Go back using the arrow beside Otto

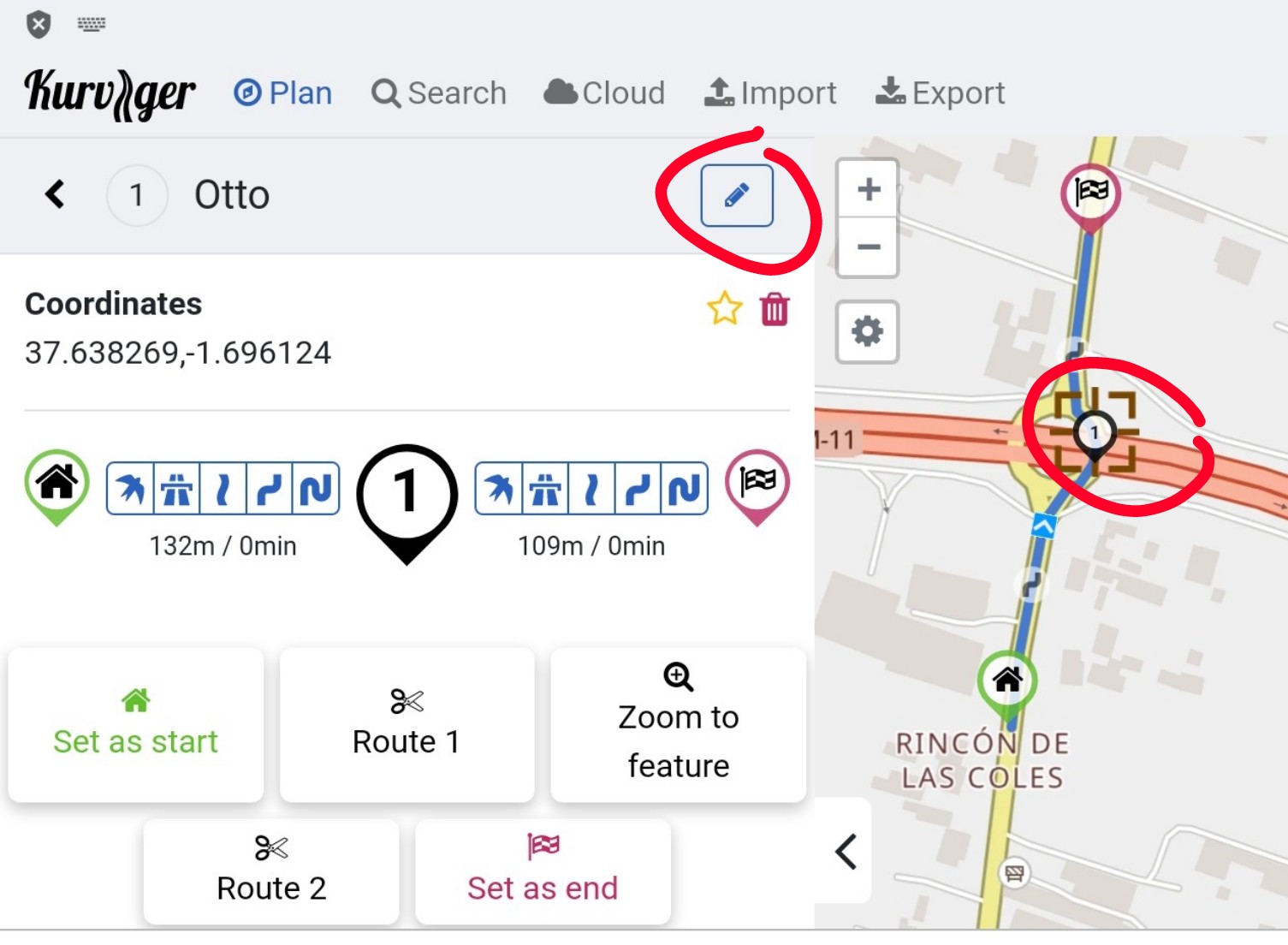[x=55, y=195]
